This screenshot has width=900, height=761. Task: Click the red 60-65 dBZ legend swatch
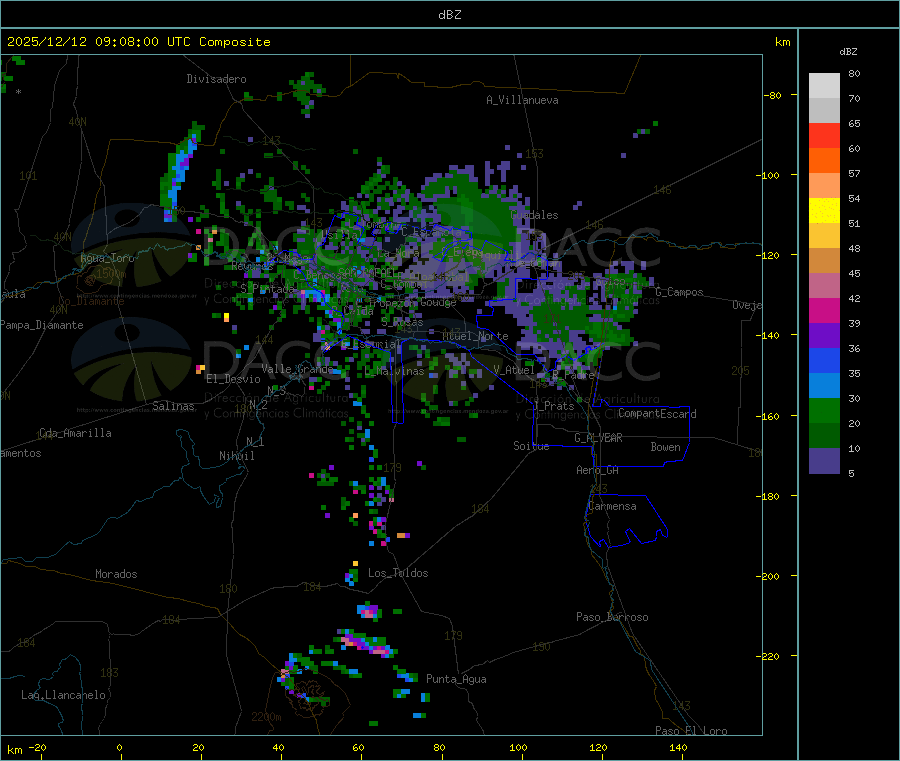[x=824, y=136]
